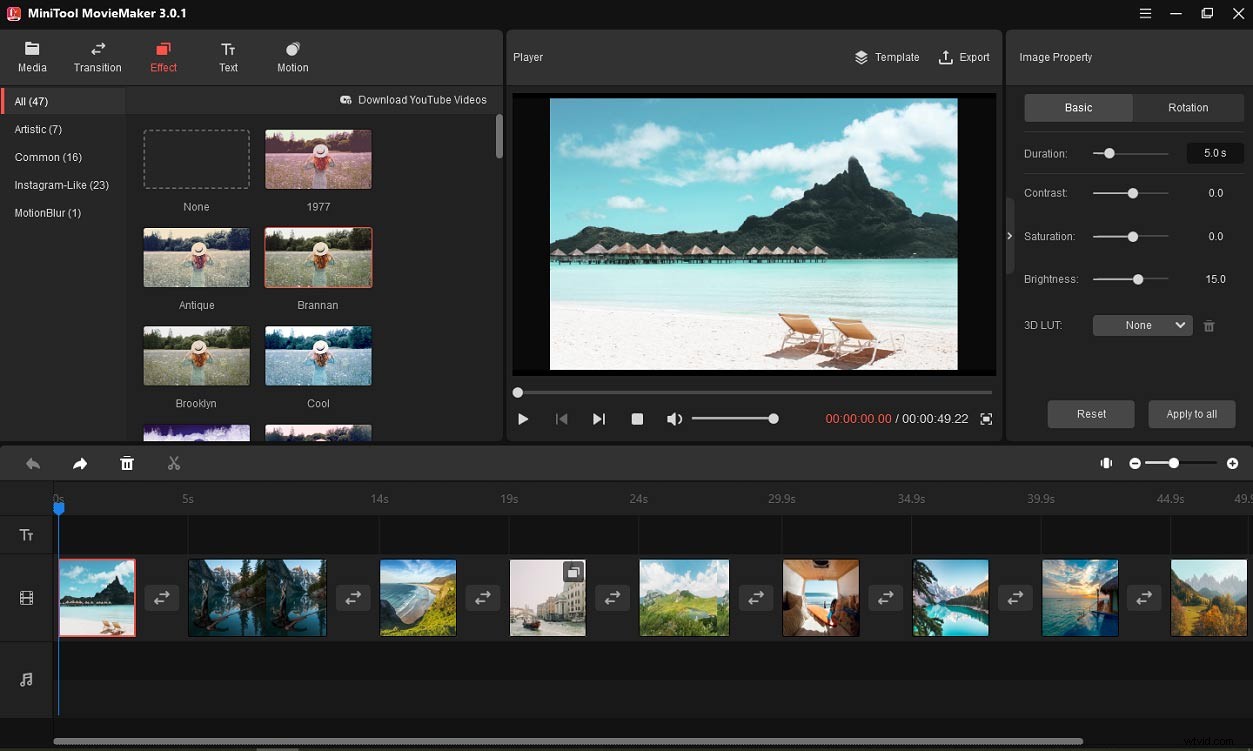The height and width of the screenshot is (751, 1253).
Task: Select the music track icon
Action: point(27,679)
